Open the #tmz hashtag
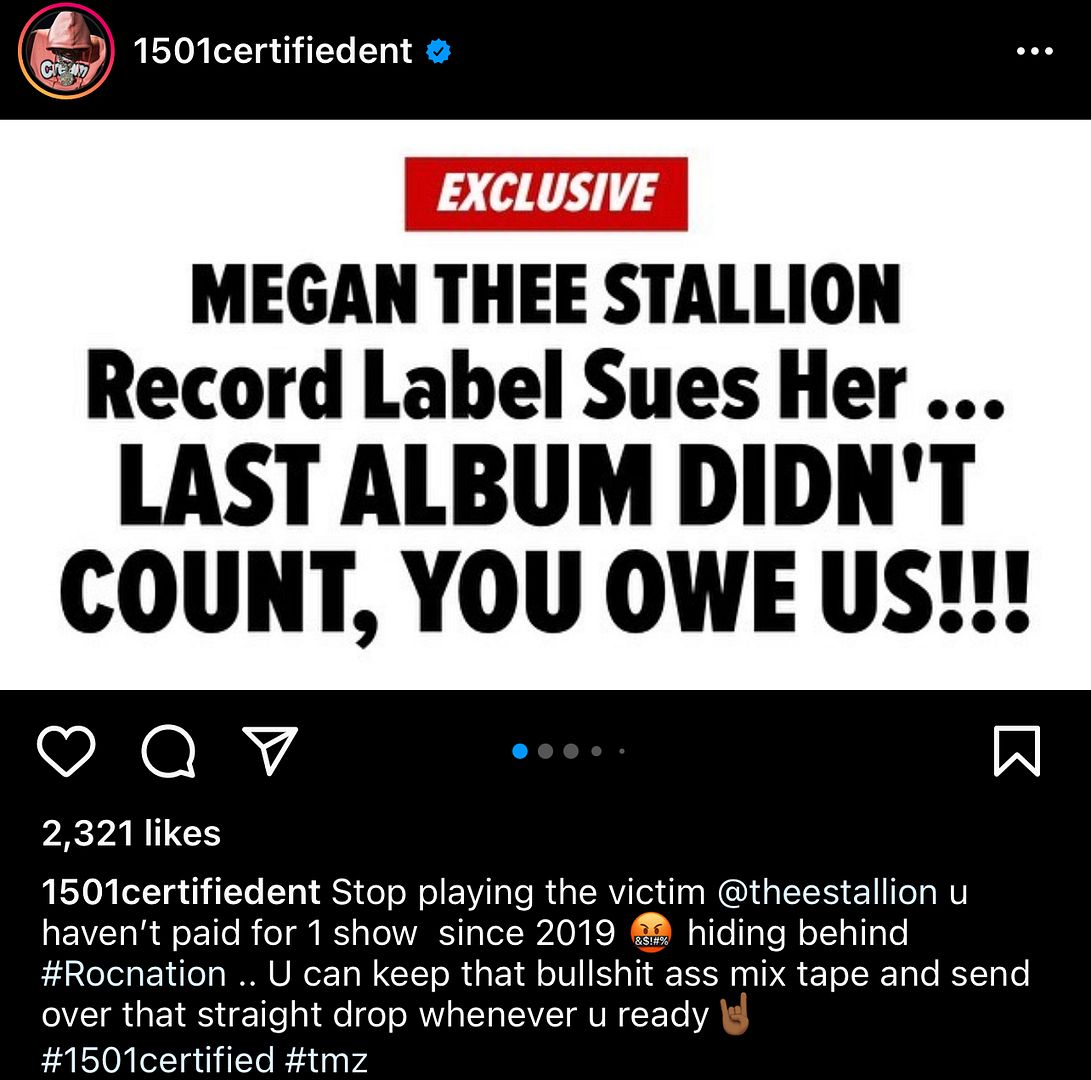This screenshot has width=1091, height=1080. (x=326, y=1059)
